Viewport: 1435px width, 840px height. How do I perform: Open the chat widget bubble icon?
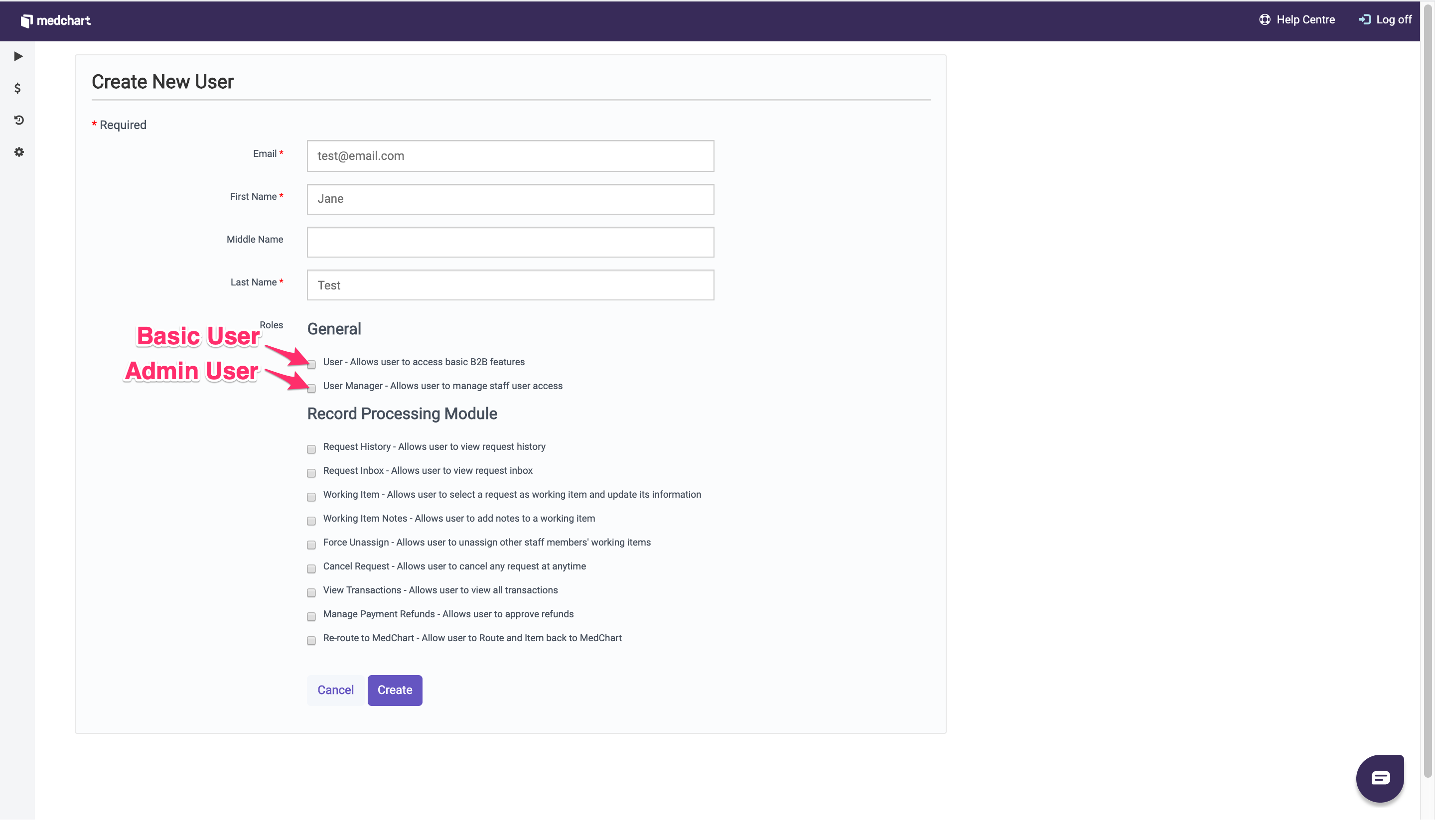pos(1379,777)
